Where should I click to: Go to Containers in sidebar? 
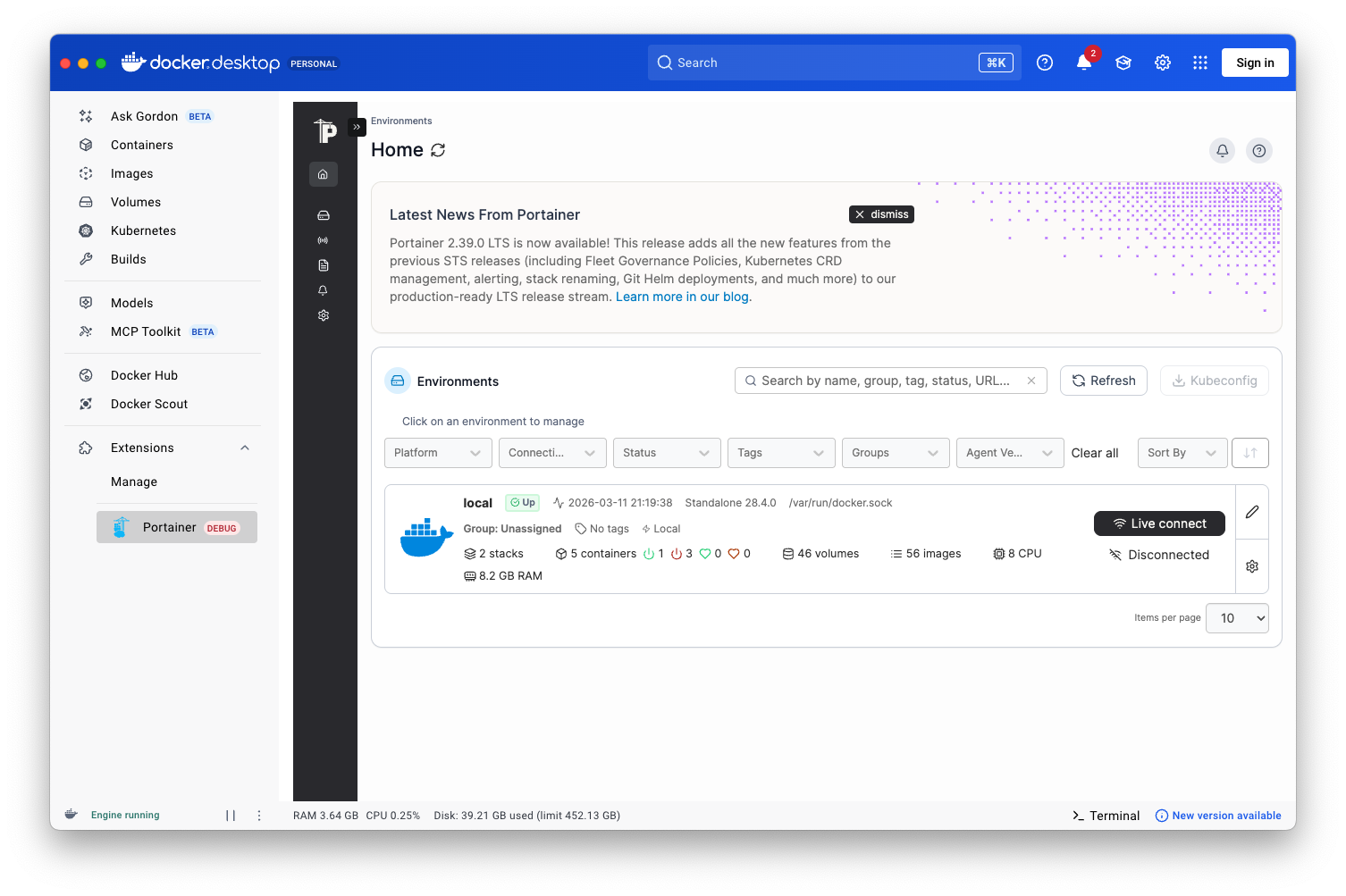tap(163, 145)
